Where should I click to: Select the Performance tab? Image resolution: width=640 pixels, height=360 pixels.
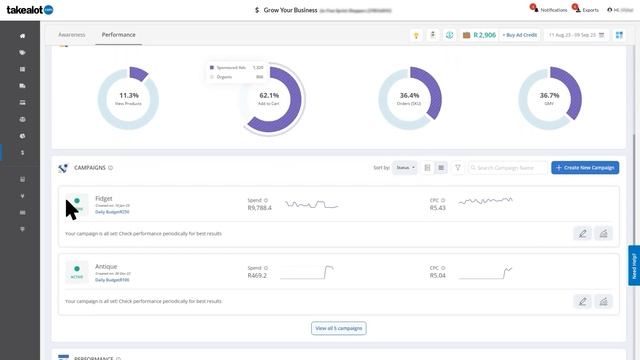[x=118, y=35]
